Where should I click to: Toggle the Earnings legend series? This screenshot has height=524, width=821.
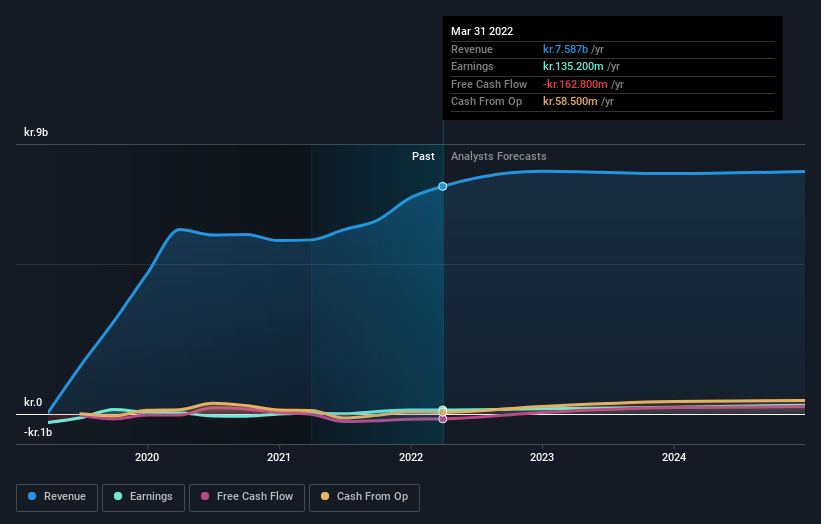point(143,497)
